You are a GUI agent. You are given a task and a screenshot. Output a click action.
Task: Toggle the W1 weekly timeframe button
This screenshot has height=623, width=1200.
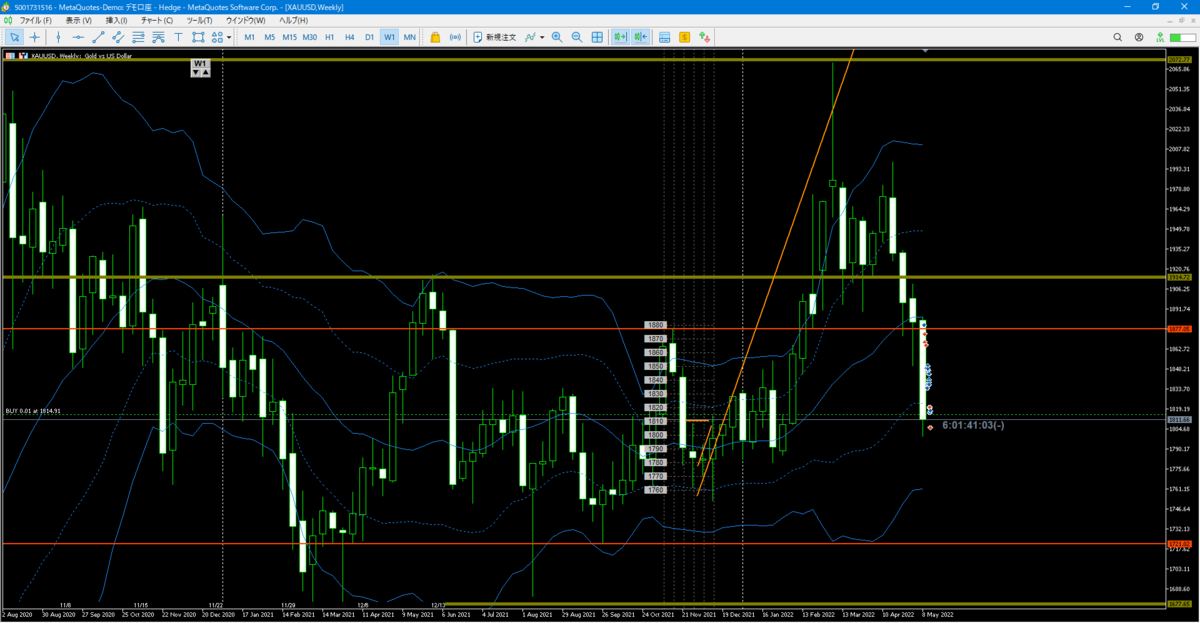click(x=389, y=37)
